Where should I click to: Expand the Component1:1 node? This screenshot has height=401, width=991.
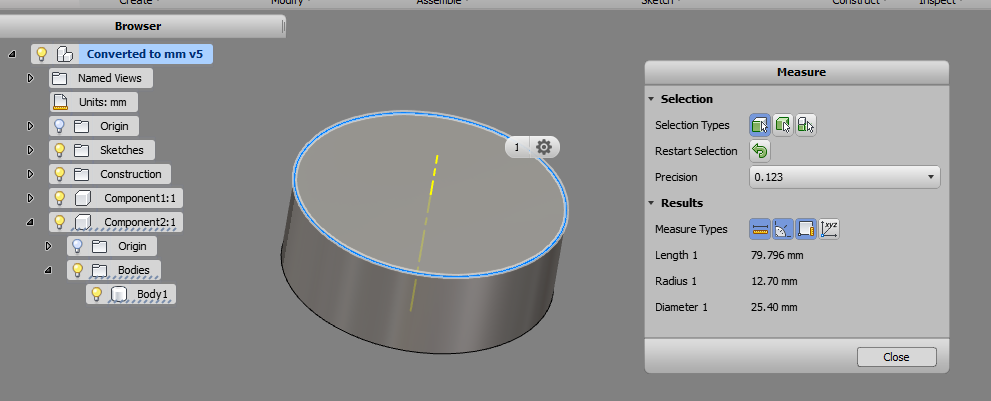pyautogui.click(x=30, y=198)
